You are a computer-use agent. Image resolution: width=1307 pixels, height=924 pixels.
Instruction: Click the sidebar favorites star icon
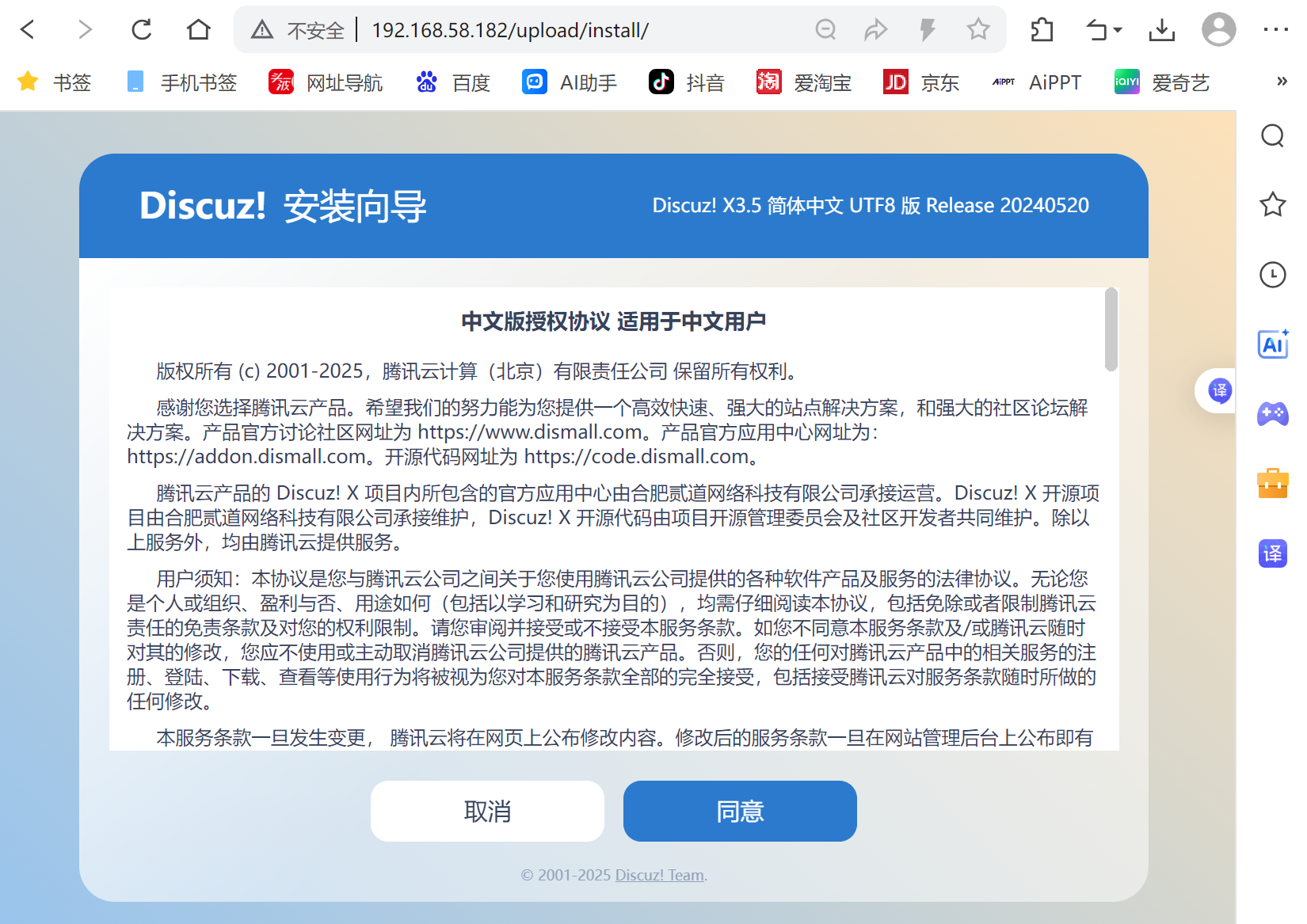(x=1272, y=204)
